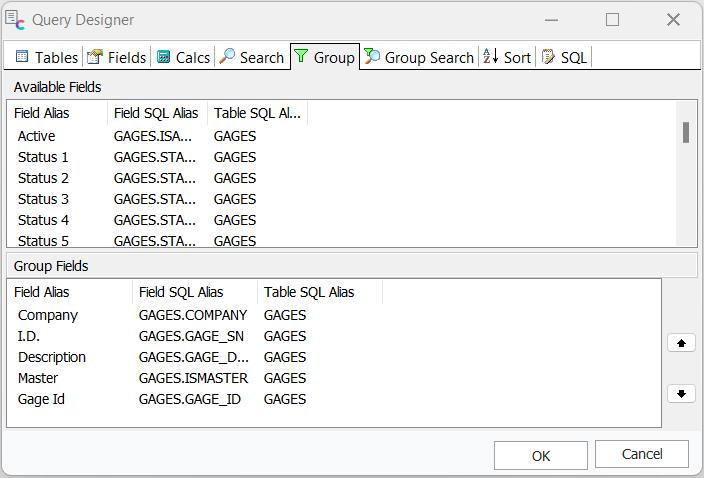Select the Active available field
This screenshot has height=478, width=704.
[x=37, y=136]
